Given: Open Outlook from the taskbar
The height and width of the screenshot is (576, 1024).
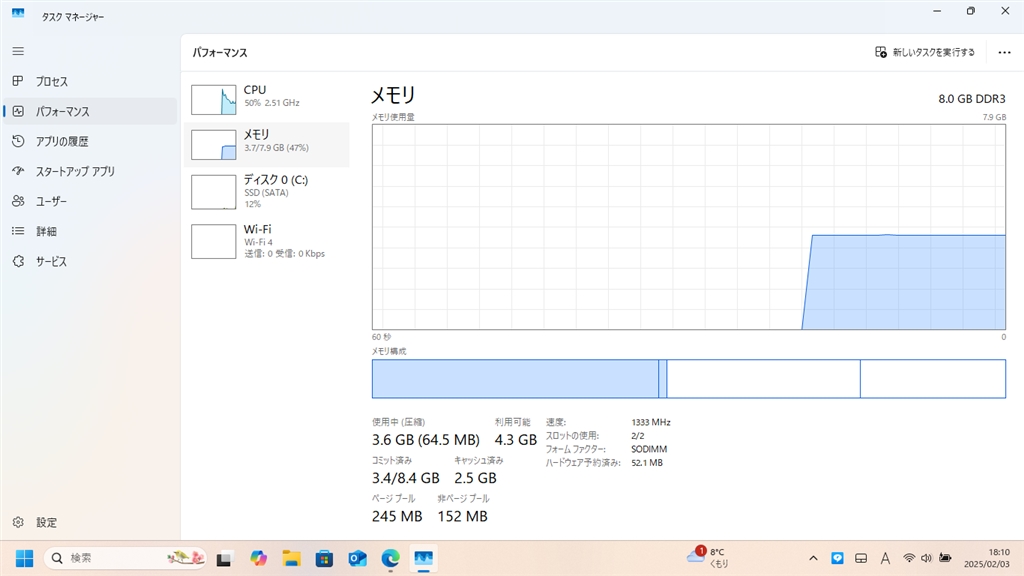Looking at the screenshot, I should point(357,558).
